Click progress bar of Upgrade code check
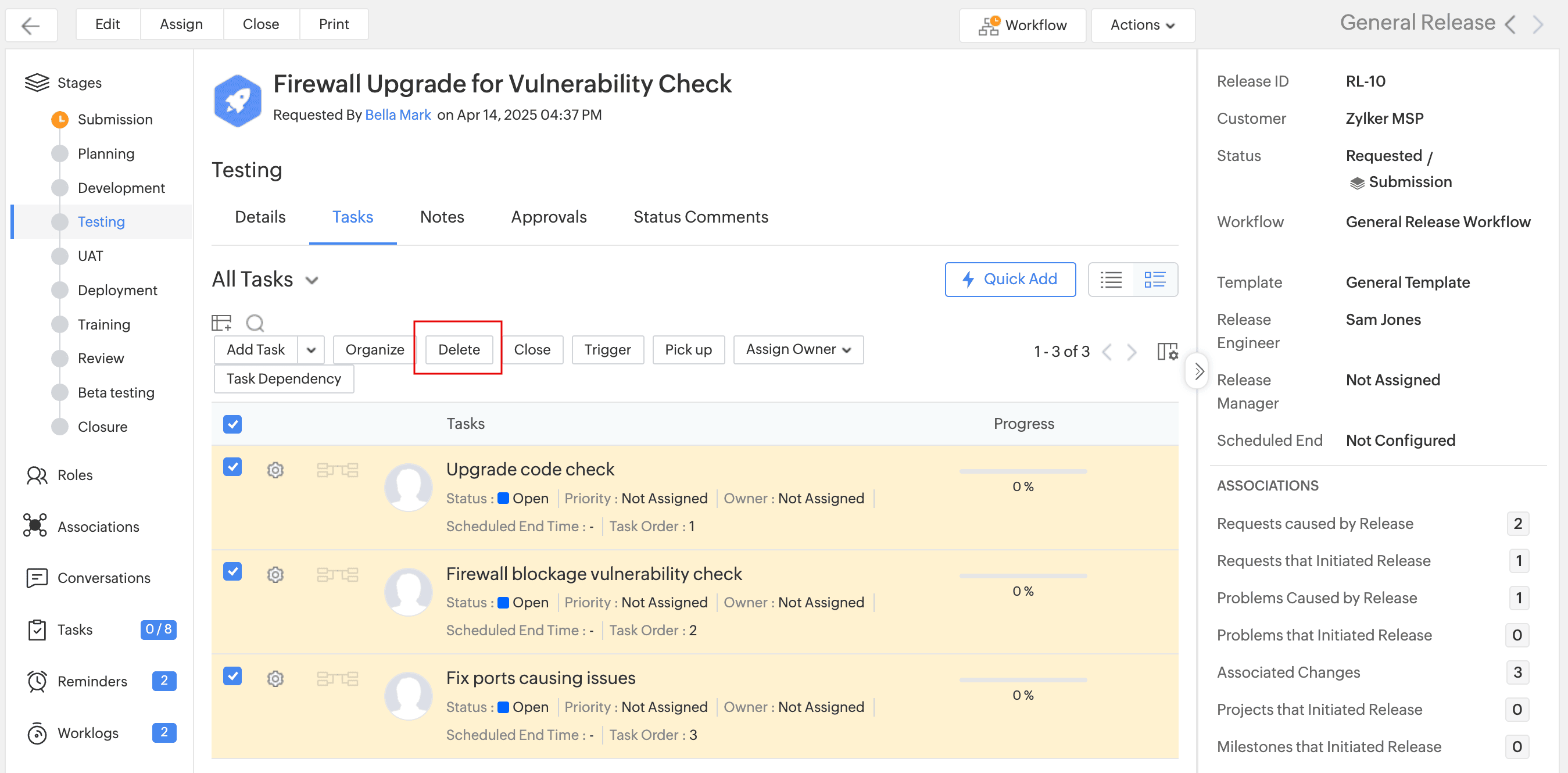Screen dimensions: 1568x773 [1023, 471]
